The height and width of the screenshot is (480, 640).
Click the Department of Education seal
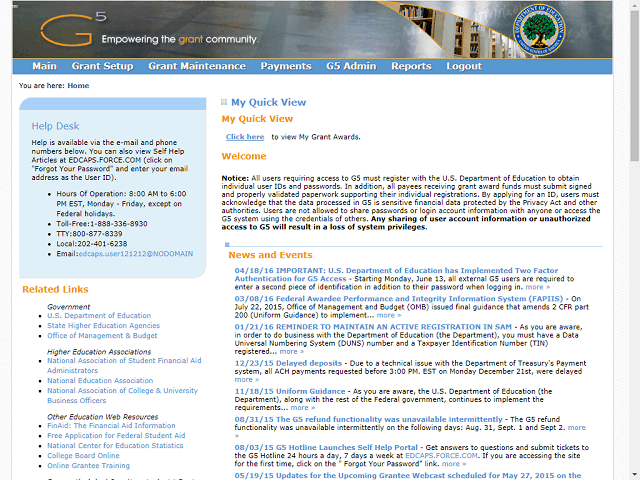[539, 29]
